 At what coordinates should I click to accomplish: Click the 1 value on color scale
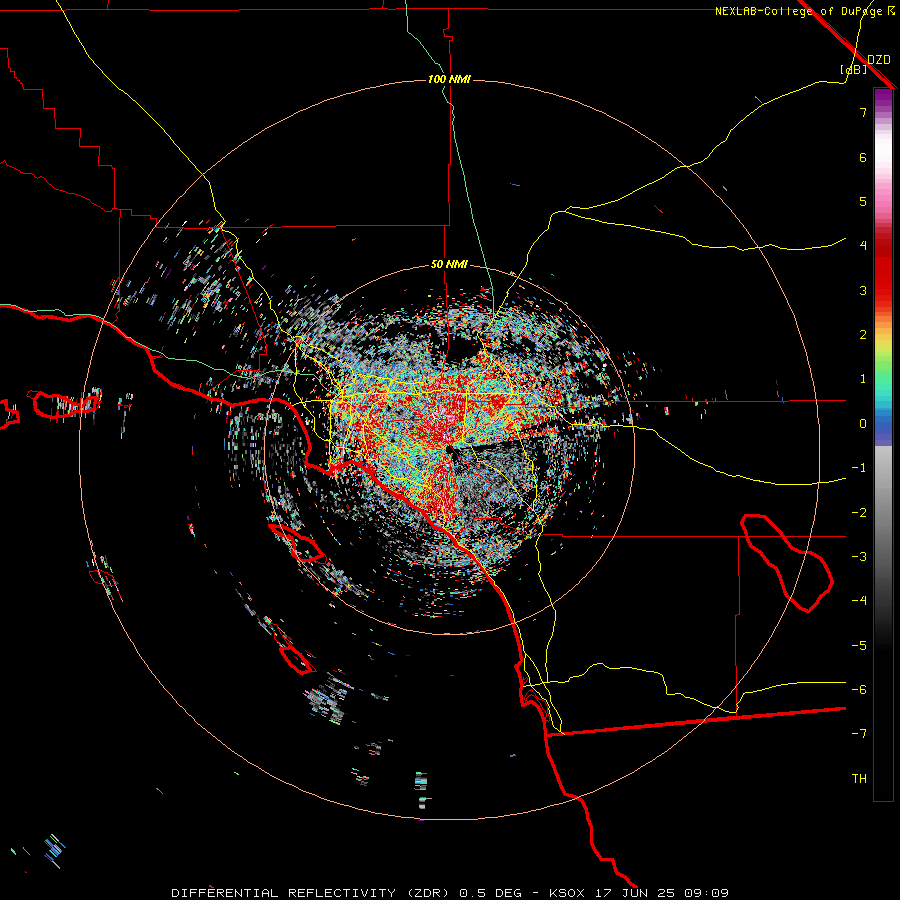pos(863,379)
